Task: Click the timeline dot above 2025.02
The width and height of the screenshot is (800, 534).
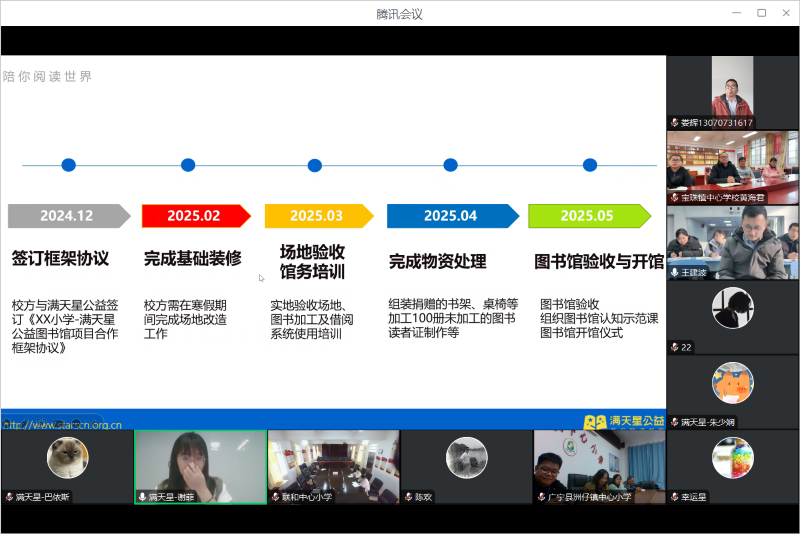Action: (188, 165)
